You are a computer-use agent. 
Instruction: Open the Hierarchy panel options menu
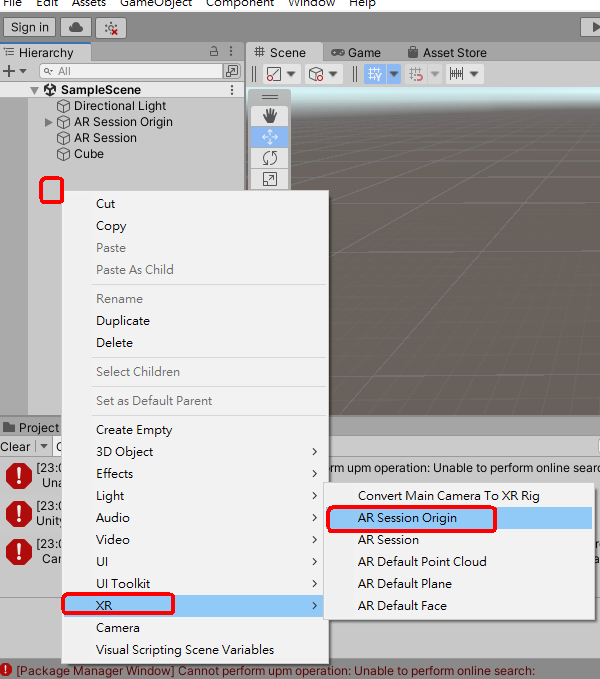(231, 52)
